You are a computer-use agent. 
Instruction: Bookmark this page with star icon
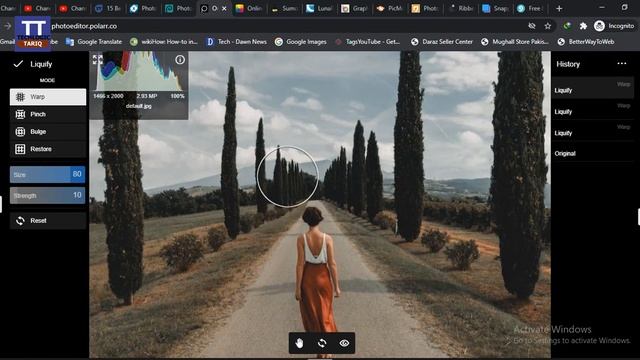pos(548,26)
